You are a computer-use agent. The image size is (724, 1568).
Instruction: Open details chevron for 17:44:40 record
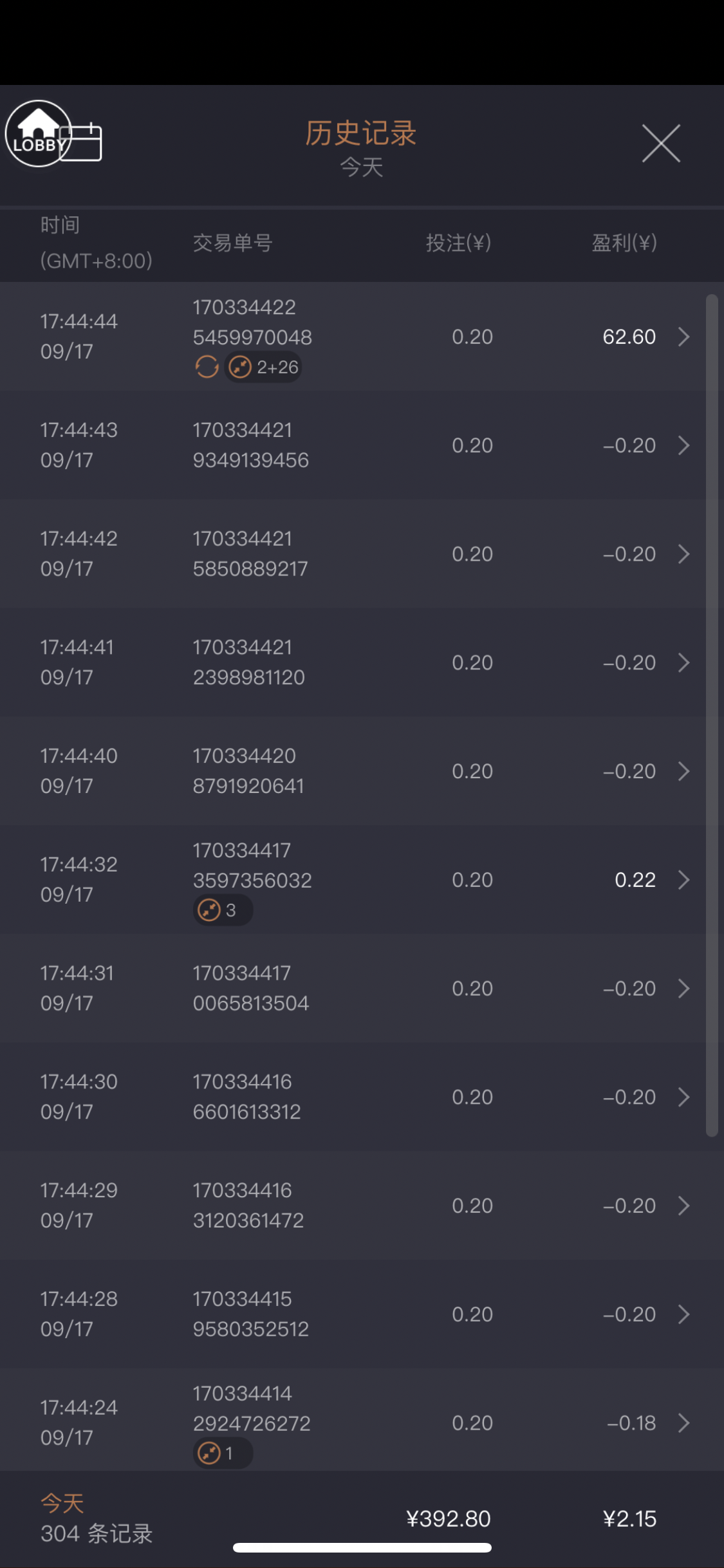[684, 770]
